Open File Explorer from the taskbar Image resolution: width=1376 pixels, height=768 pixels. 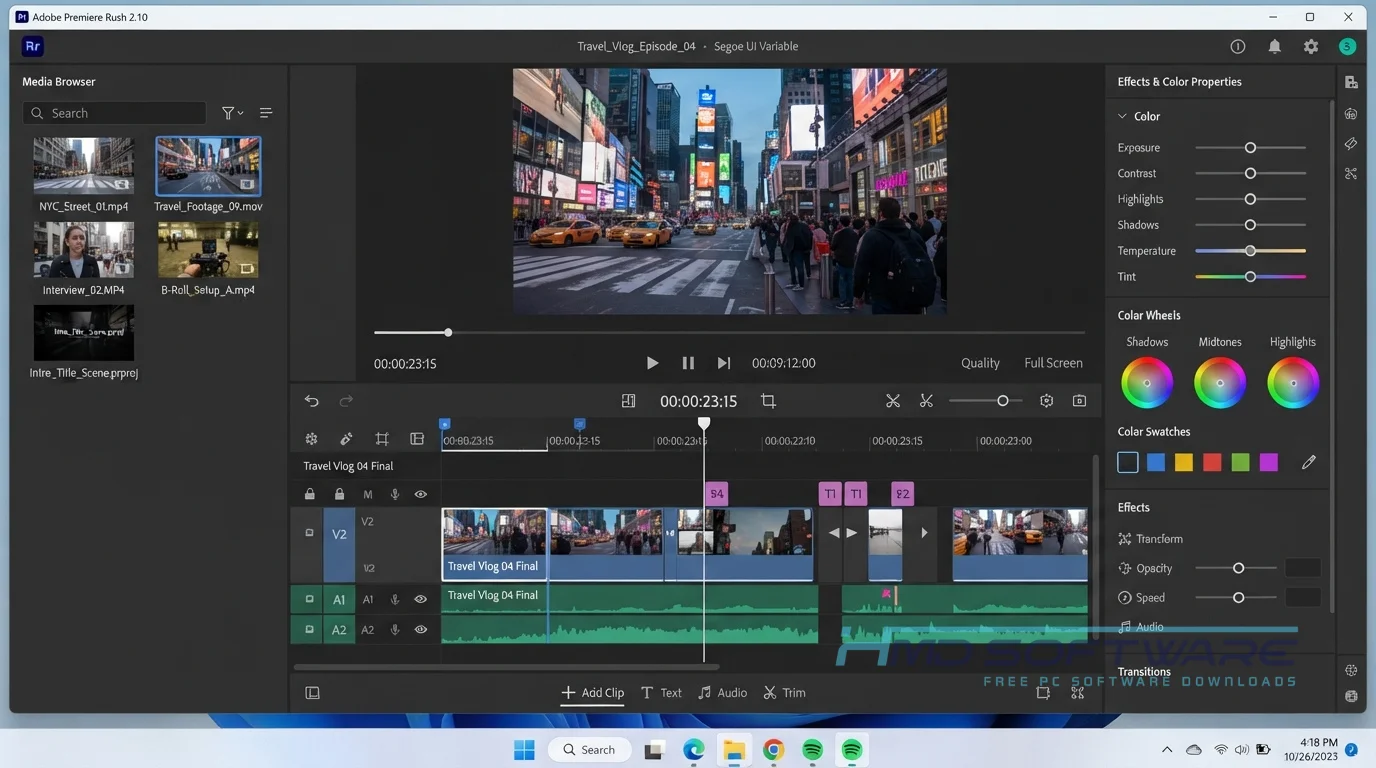point(734,749)
